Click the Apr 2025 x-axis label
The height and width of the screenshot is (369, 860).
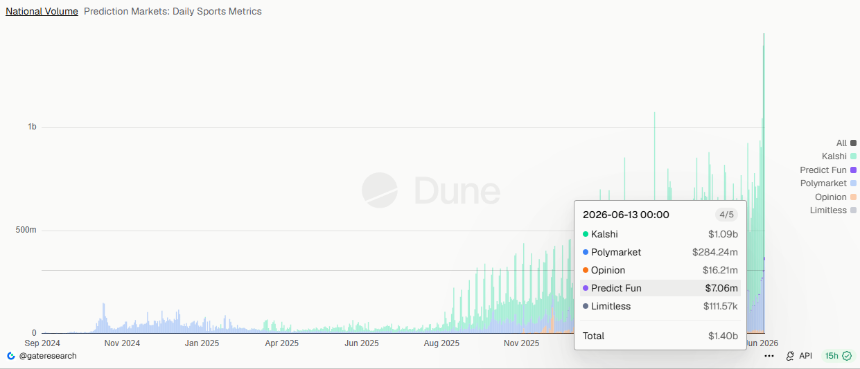tap(281, 344)
